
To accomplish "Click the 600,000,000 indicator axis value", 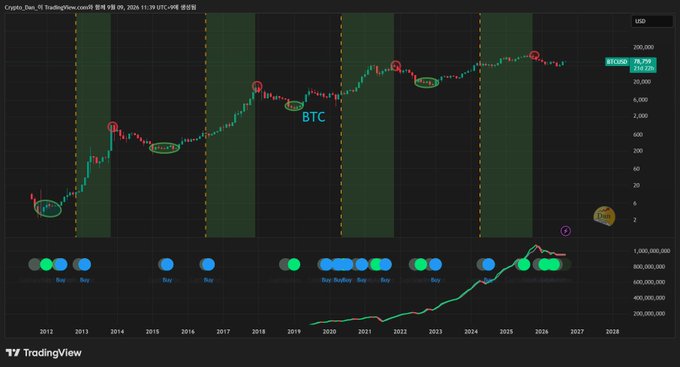I will coord(649,282).
